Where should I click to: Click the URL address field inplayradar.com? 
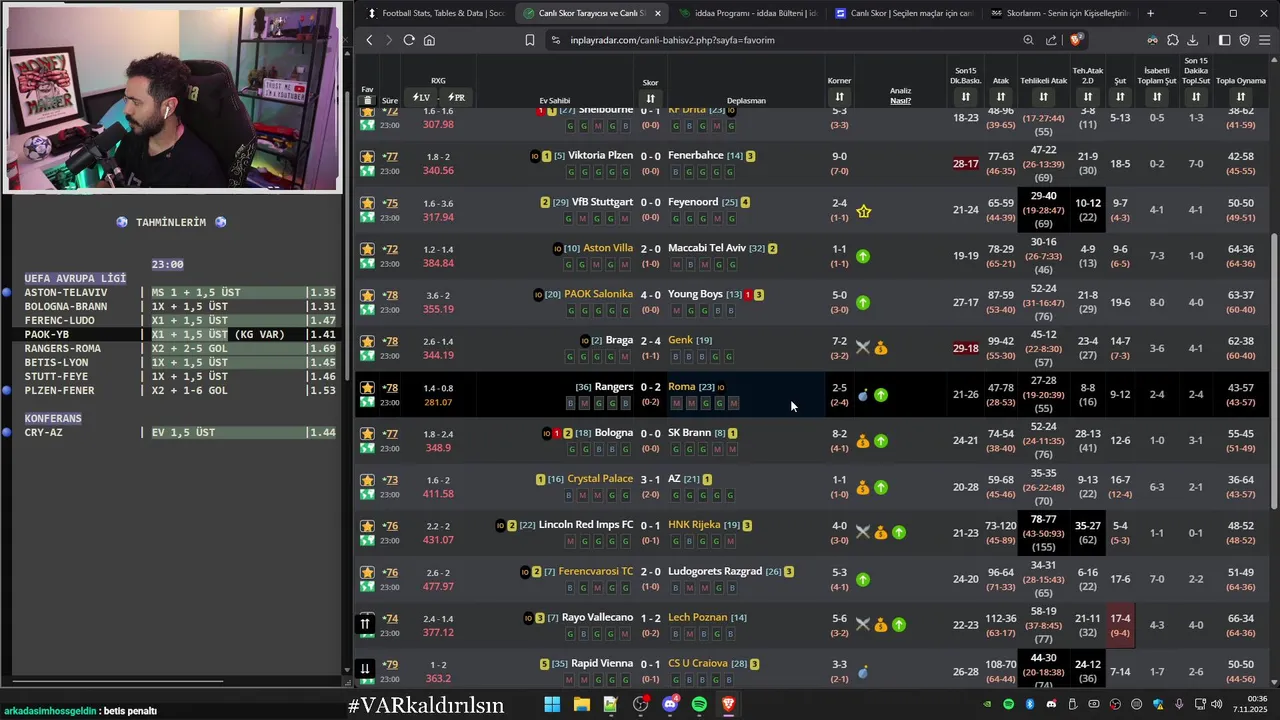point(672,40)
